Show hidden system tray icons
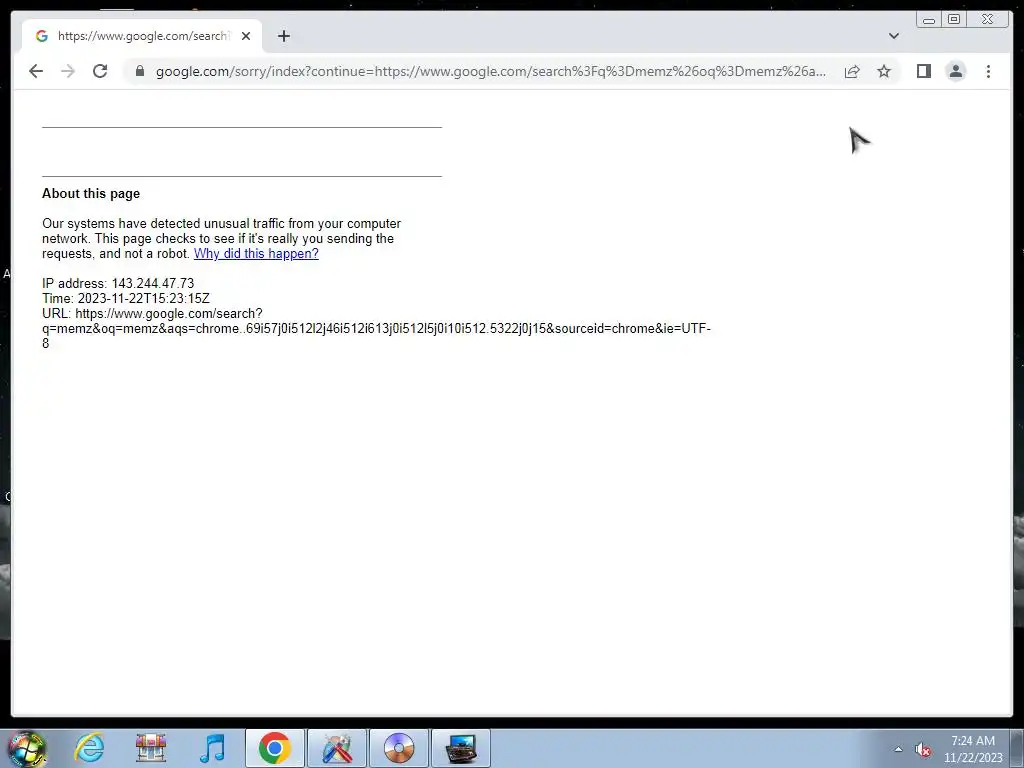 [898, 749]
